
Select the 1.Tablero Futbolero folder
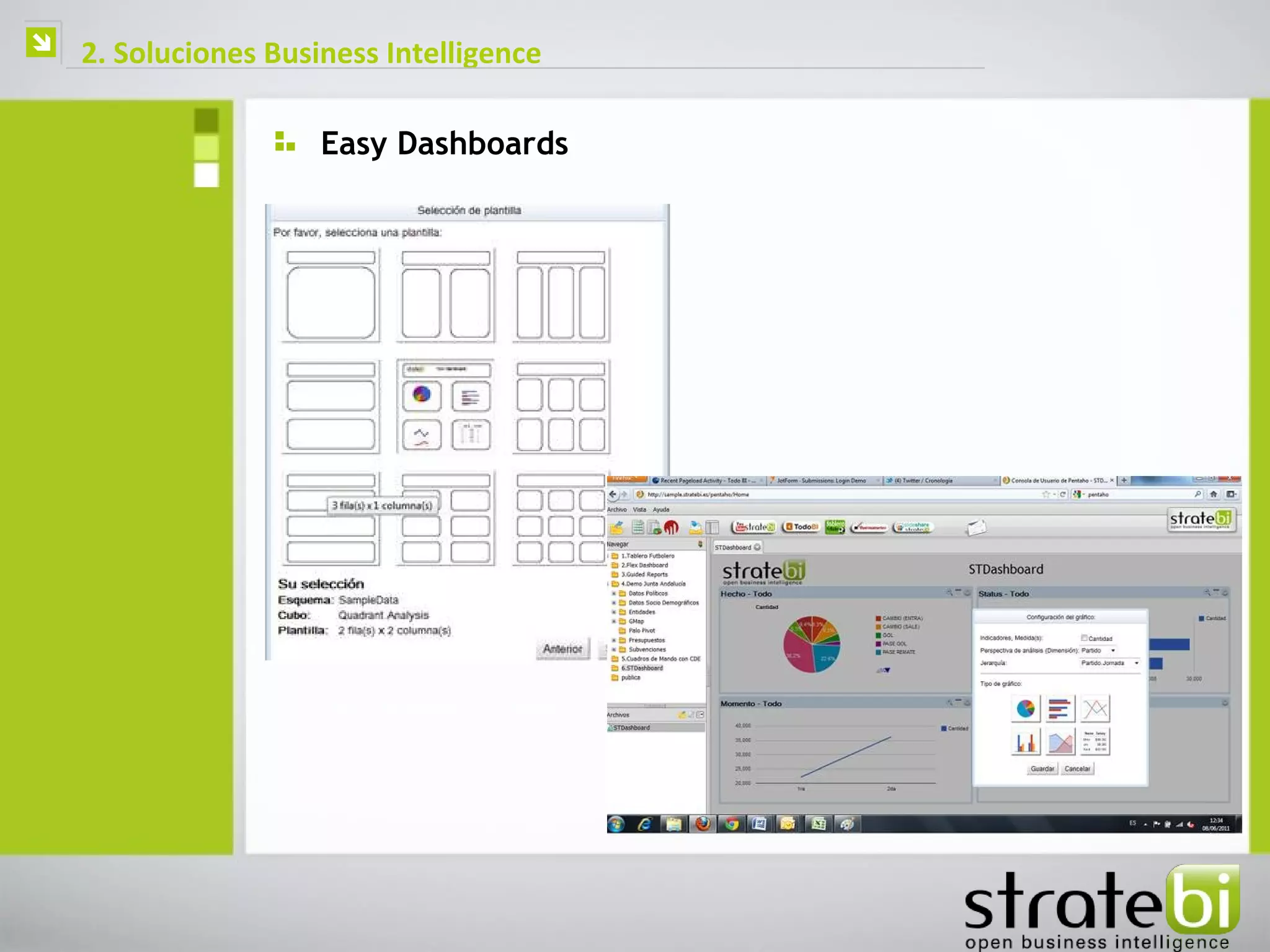click(x=642, y=556)
